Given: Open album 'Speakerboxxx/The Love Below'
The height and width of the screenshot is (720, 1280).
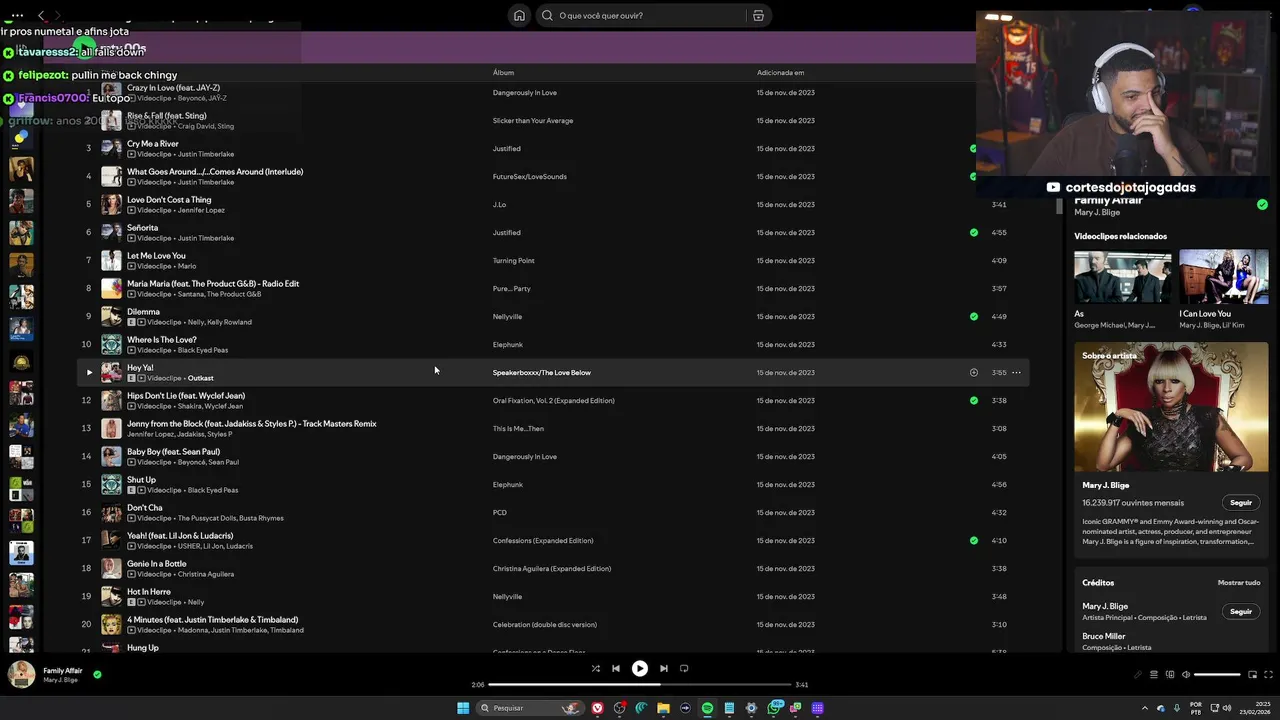Looking at the screenshot, I should tap(541, 372).
